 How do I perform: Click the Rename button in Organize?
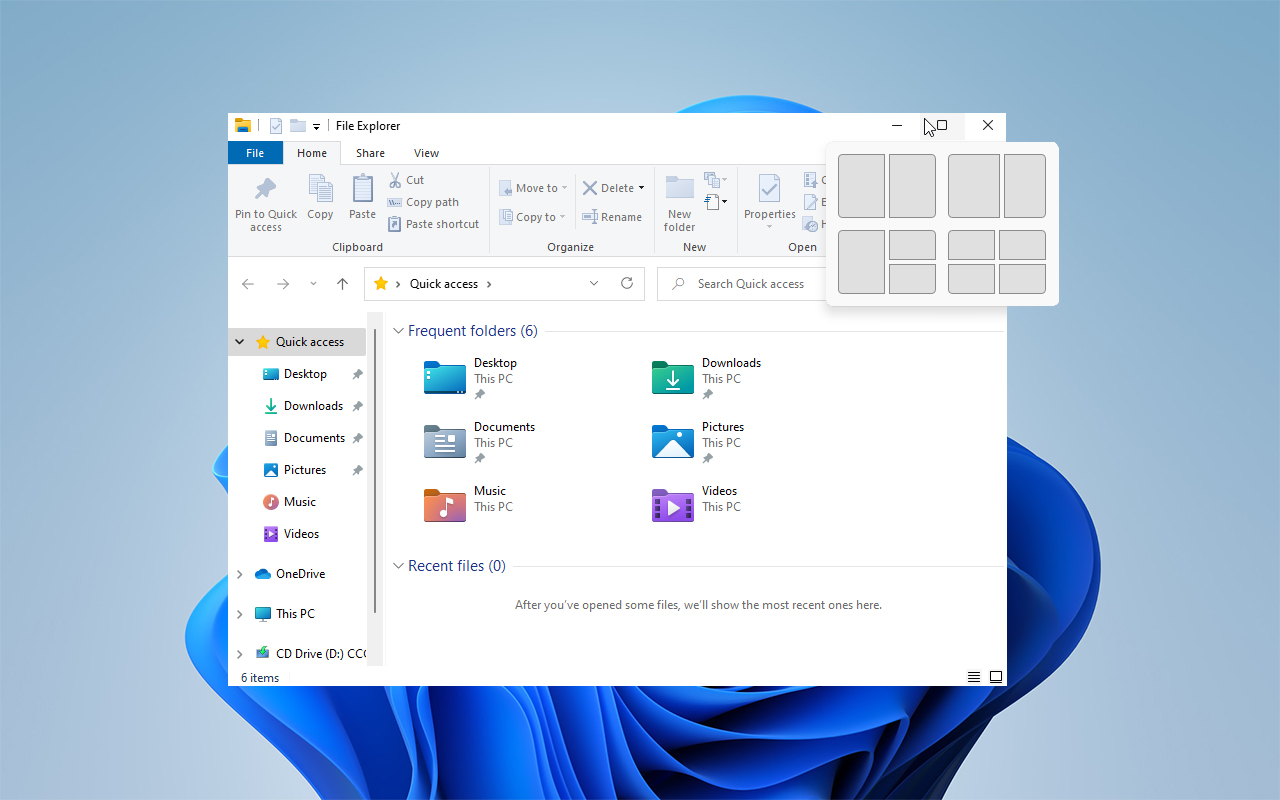click(x=612, y=217)
